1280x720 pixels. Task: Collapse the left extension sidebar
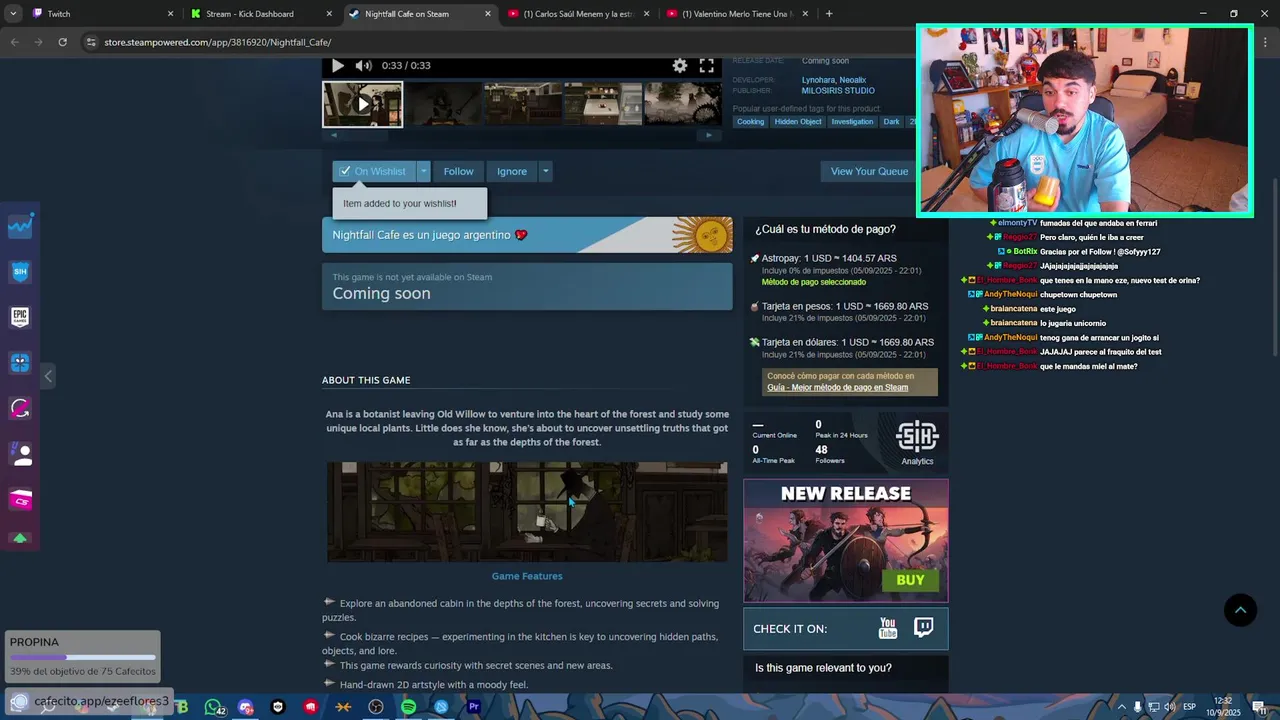[x=48, y=376]
